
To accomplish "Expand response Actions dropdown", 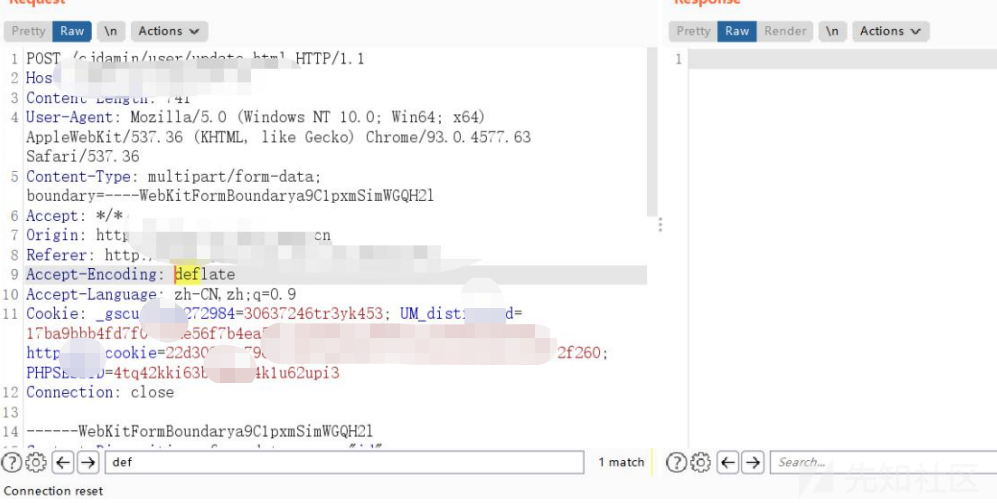I will [x=891, y=31].
